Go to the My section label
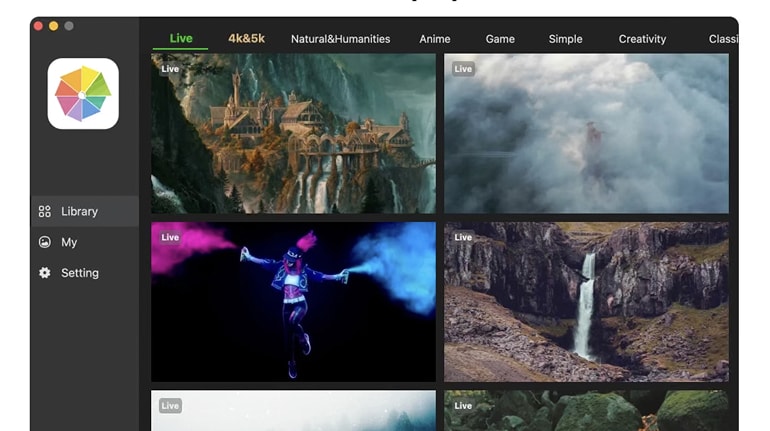Viewport: 770px width, 431px height. (69, 242)
